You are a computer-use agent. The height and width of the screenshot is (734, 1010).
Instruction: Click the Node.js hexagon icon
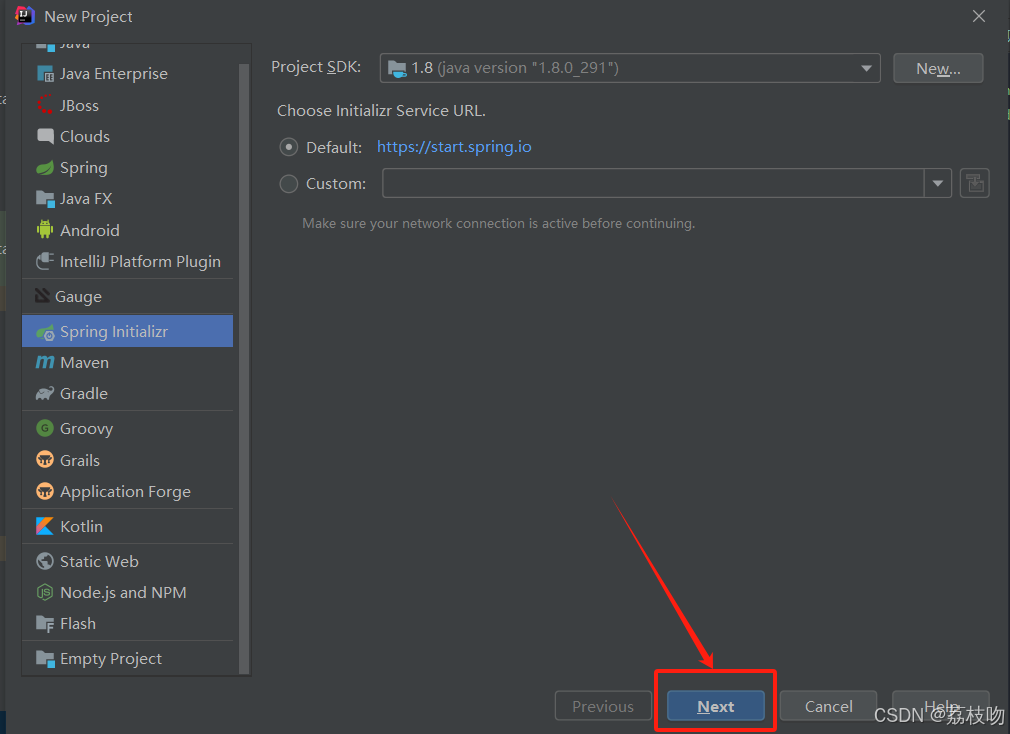[45, 592]
